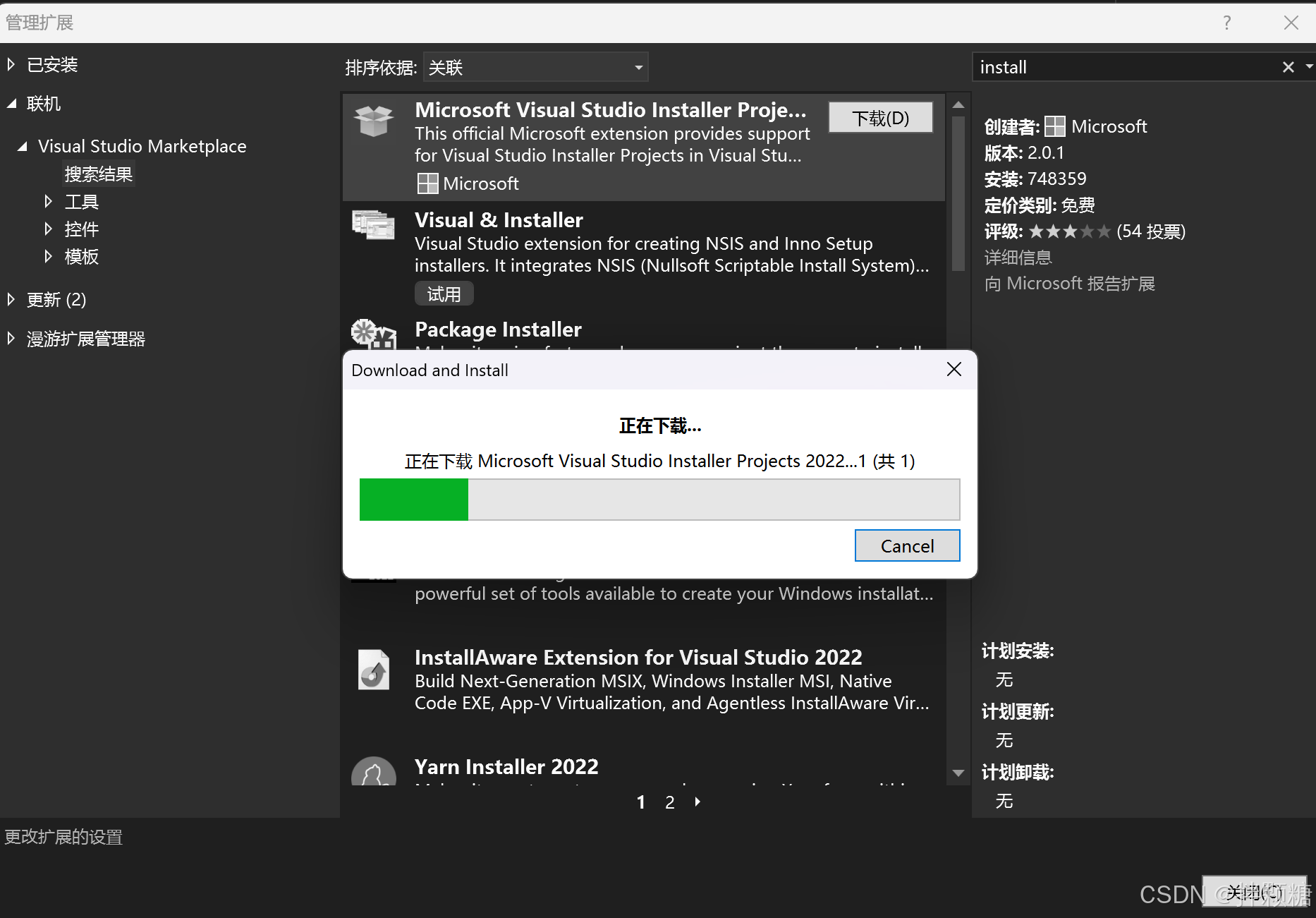1316x918 pixels.
Task: Click the Microsoft Visual Studio Installer Projects package icon
Action: tap(373, 121)
